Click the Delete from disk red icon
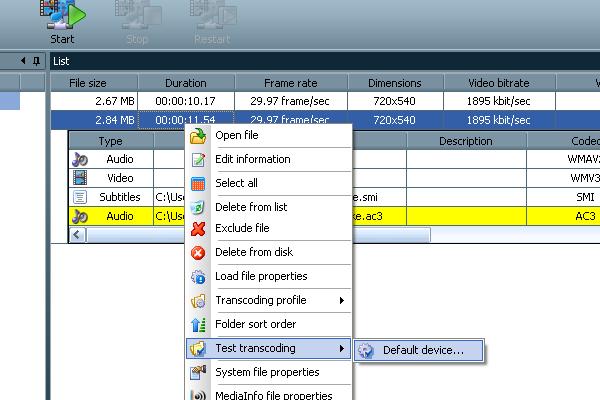Image resolution: width=600 pixels, height=400 pixels. 197,253
